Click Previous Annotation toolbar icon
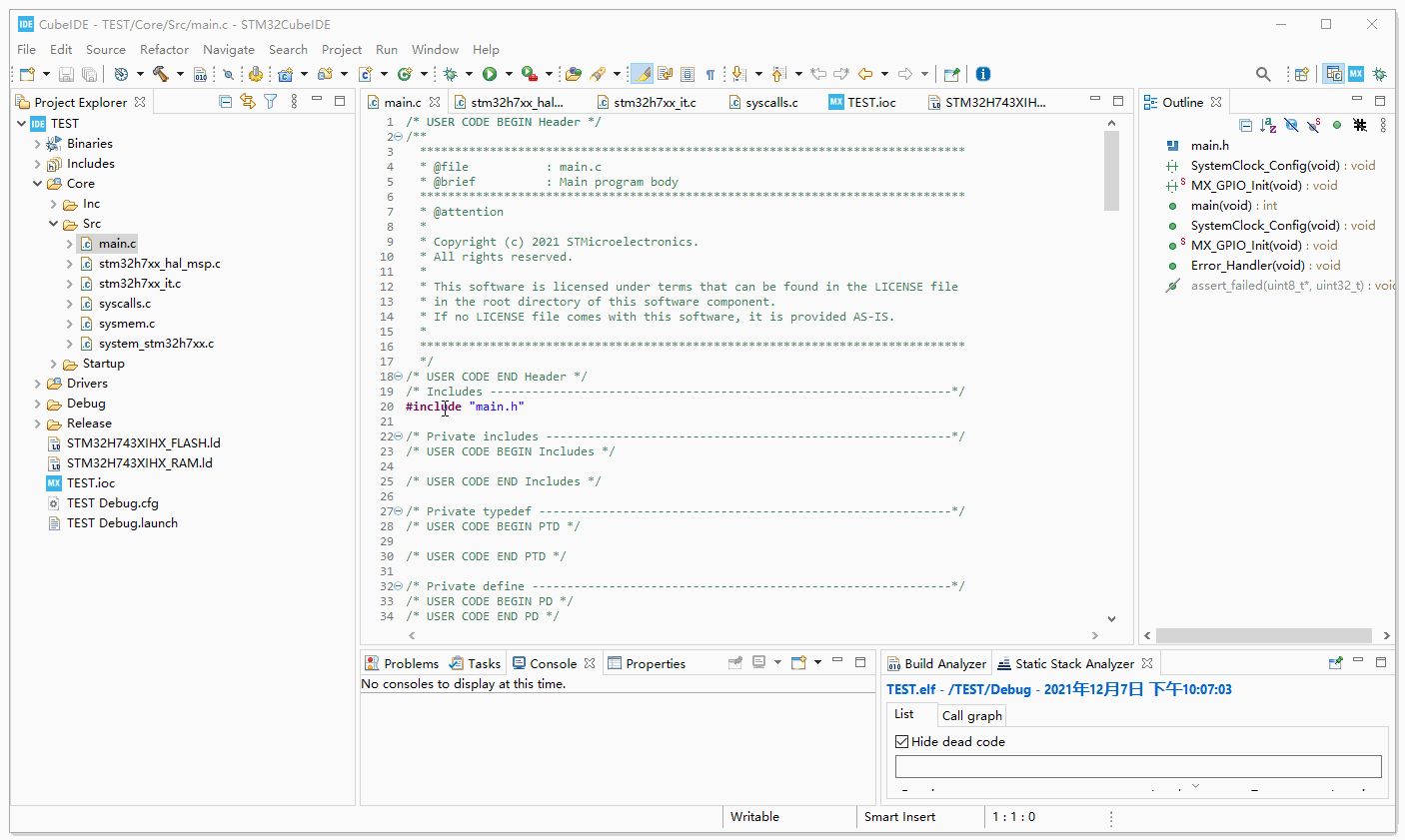The height and width of the screenshot is (840, 1405). 780,74
